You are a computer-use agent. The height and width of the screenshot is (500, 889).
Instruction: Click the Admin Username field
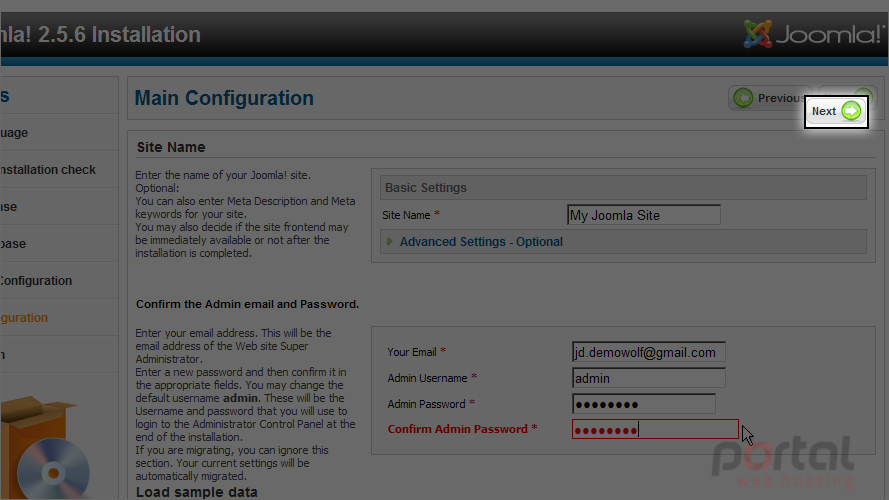(x=649, y=378)
